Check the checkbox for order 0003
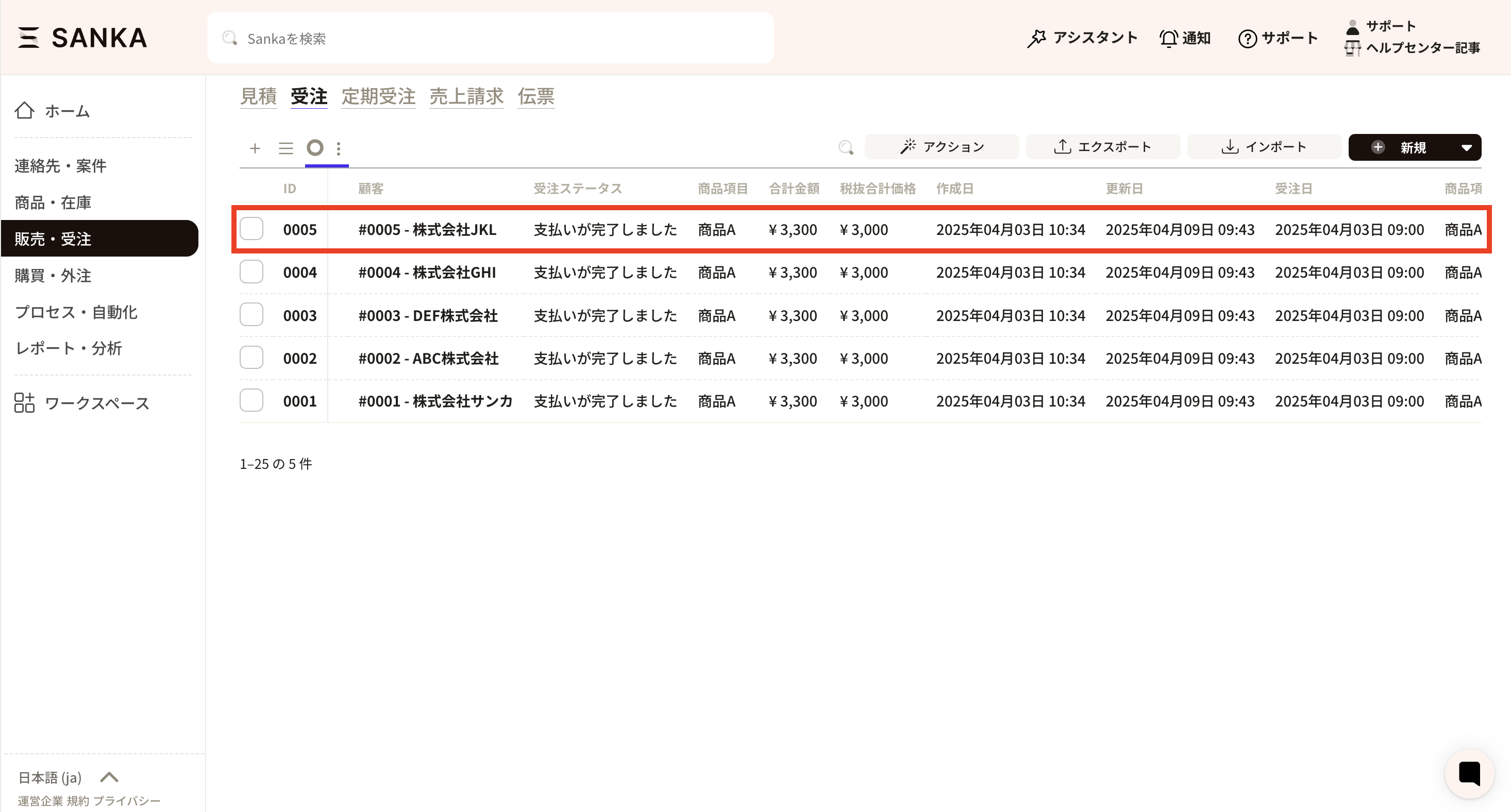This screenshot has width=1511, height=812. click(x=251, y=315)
